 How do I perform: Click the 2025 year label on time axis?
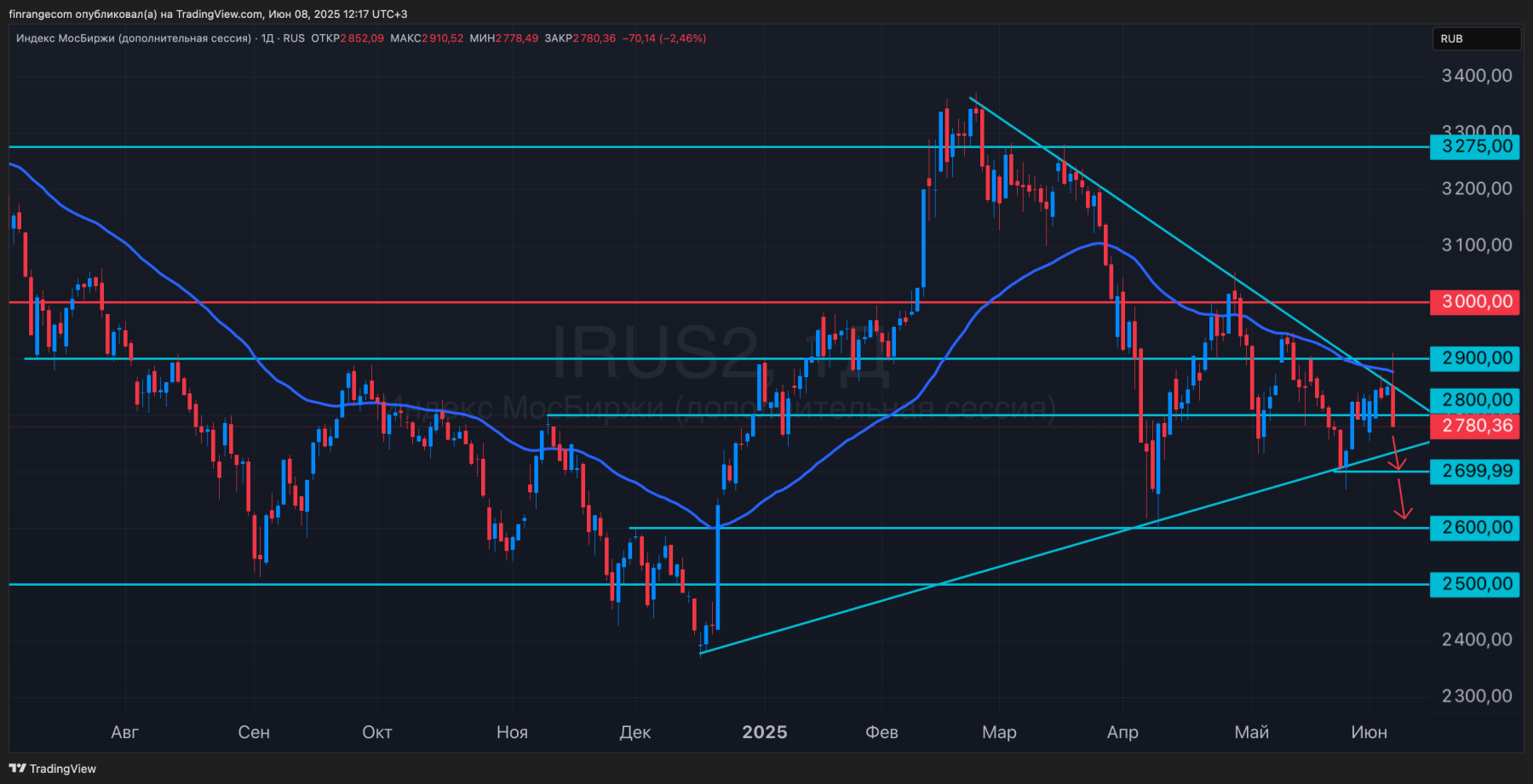765,732
